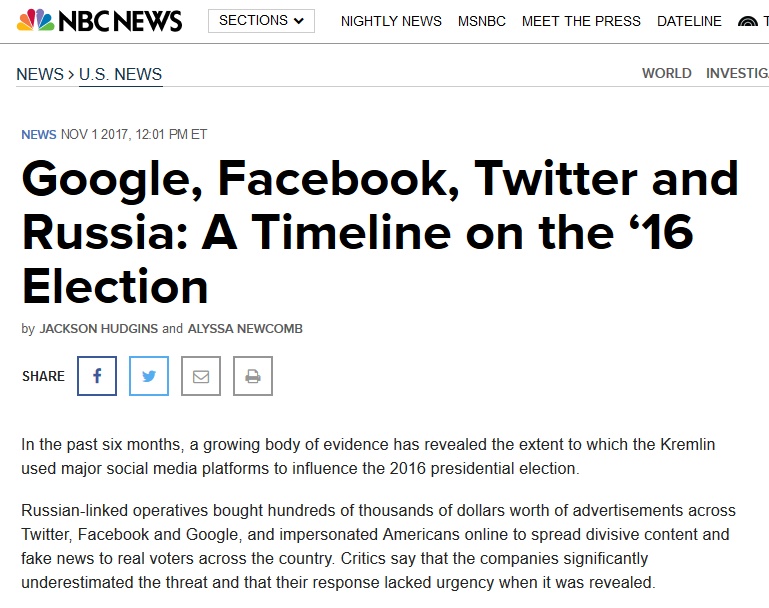769x608 pixels.
Task: Click the article headline
Action: [380, 232]
